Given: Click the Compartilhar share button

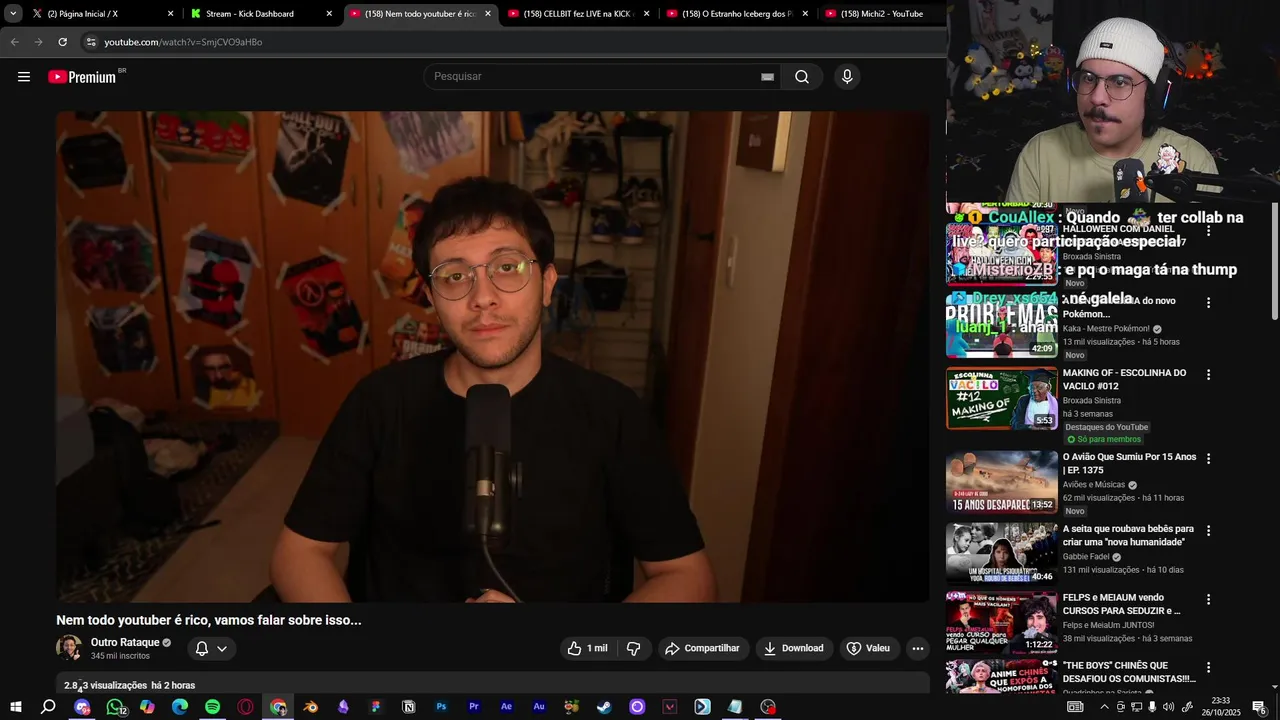Looking at the screenshot, I should tap(702, 648).
